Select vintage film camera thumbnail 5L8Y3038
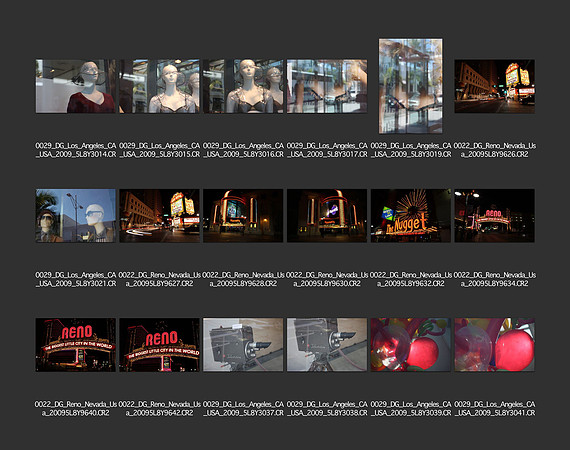570x450 pixels. click(327, 345)
